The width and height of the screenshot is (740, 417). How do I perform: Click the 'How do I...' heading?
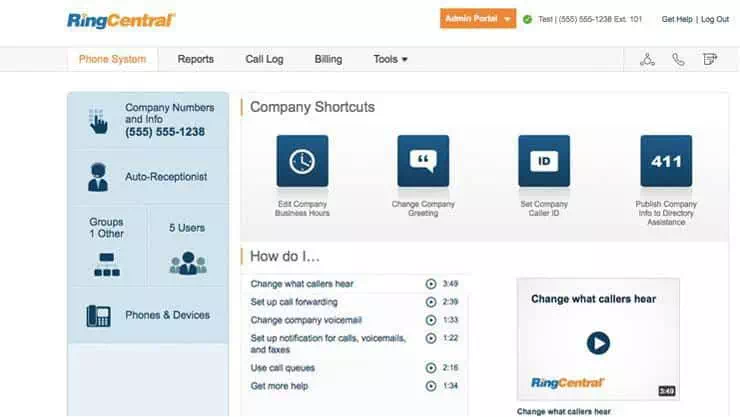pyautogui.click(x=285, y=256)
